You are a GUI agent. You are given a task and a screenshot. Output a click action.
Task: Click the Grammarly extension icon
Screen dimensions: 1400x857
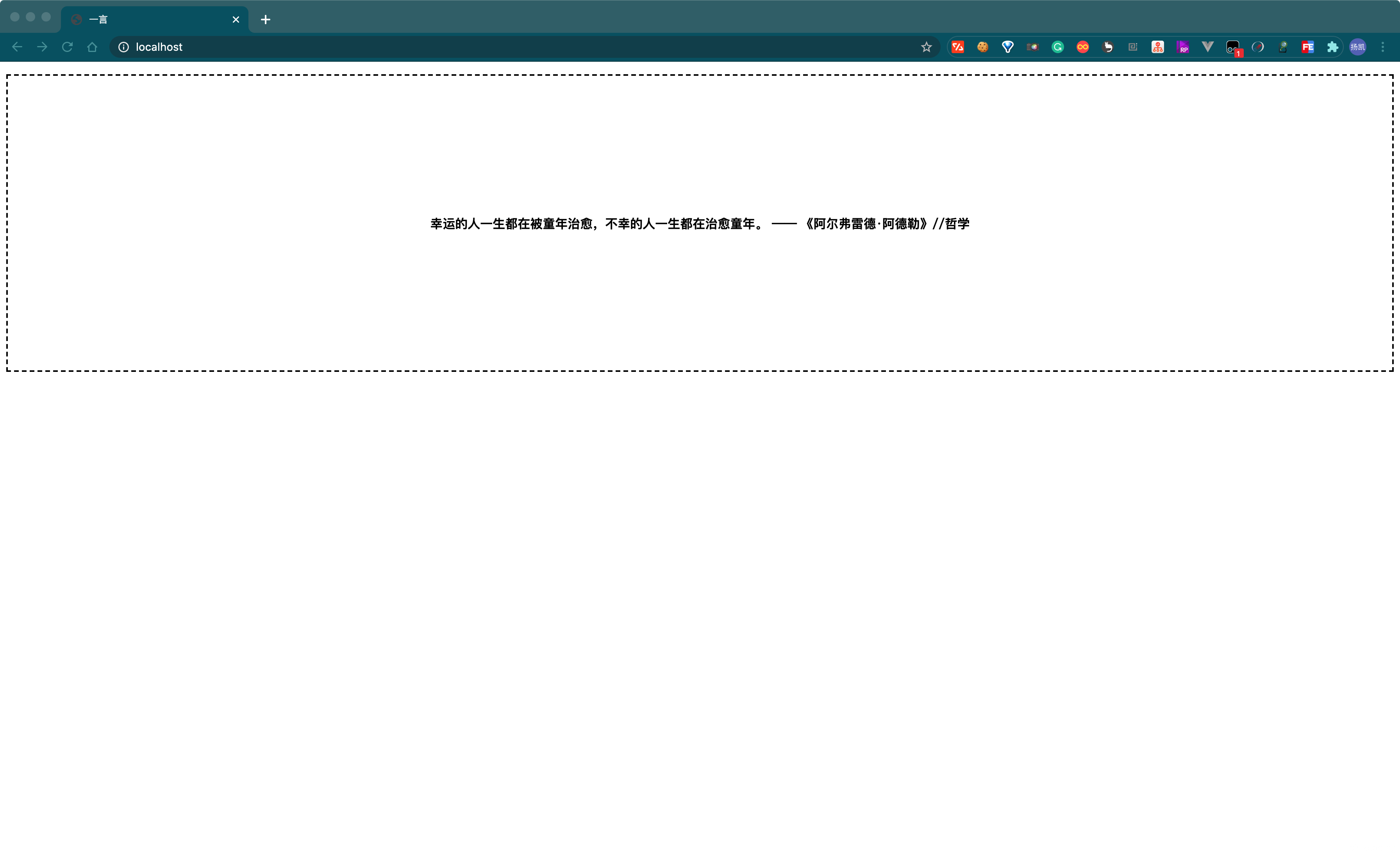pyautogui.click(x=1057, y=47)
